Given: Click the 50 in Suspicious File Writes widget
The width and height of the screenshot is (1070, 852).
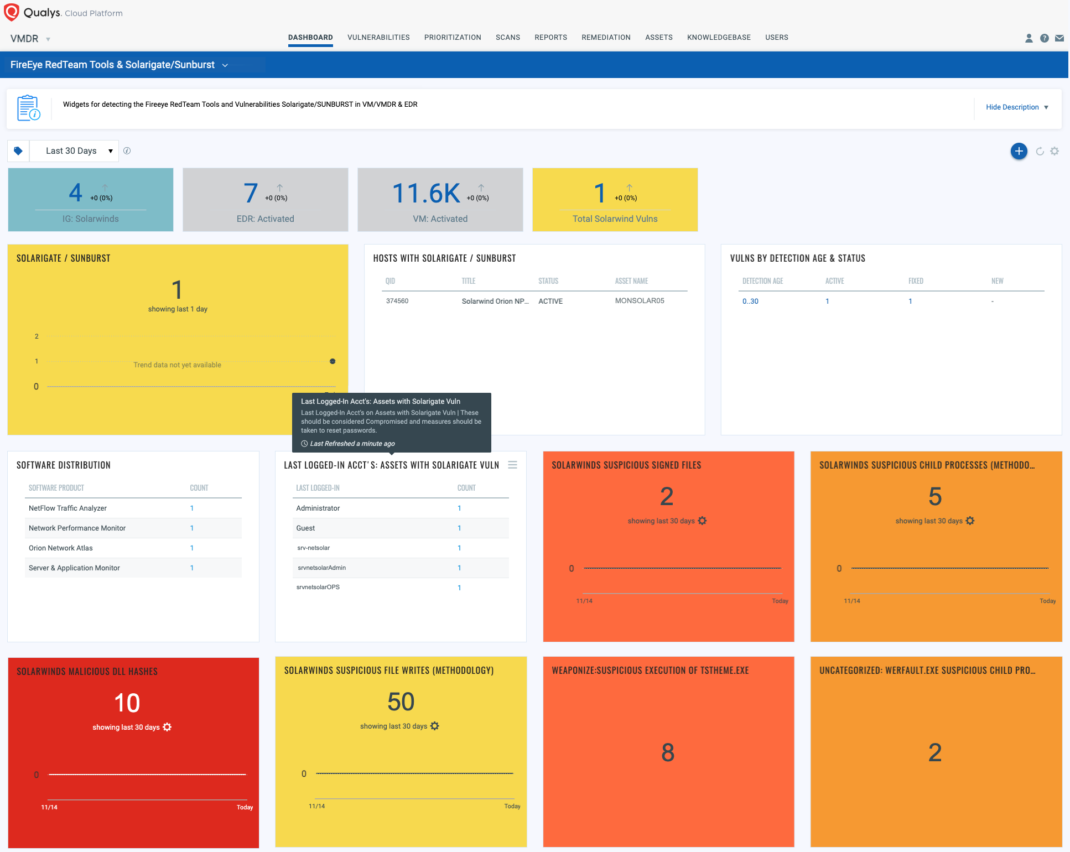Looking at the screenshot, I should point(401,701).
